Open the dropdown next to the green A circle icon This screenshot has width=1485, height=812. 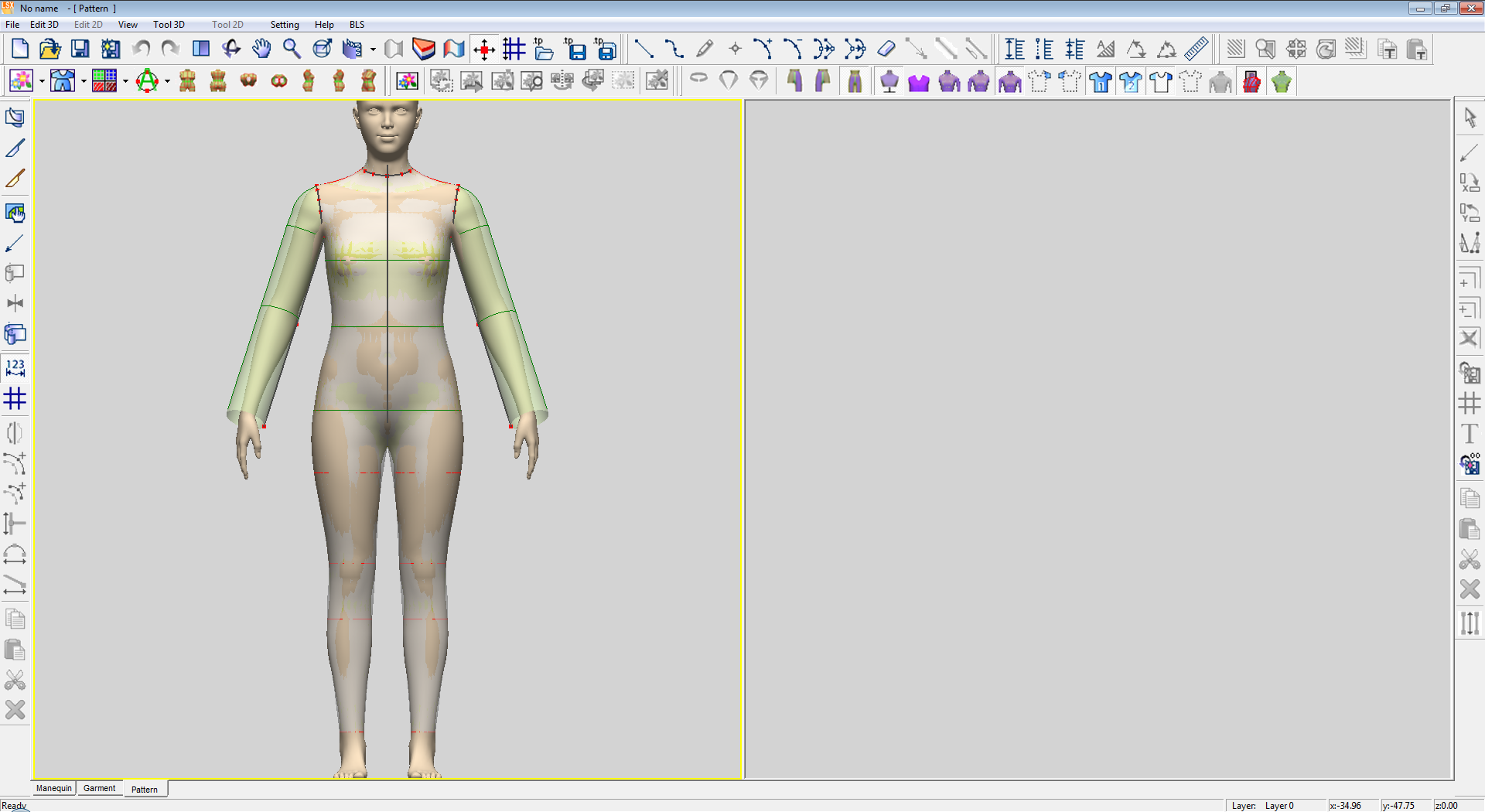tap(167, 81)
